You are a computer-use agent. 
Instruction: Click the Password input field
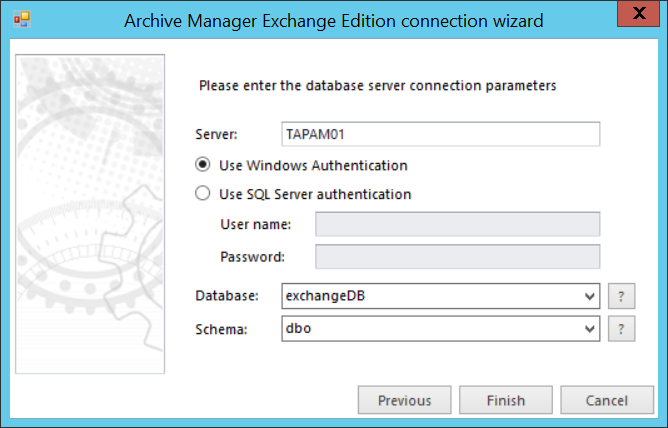[x=457, y=256]
